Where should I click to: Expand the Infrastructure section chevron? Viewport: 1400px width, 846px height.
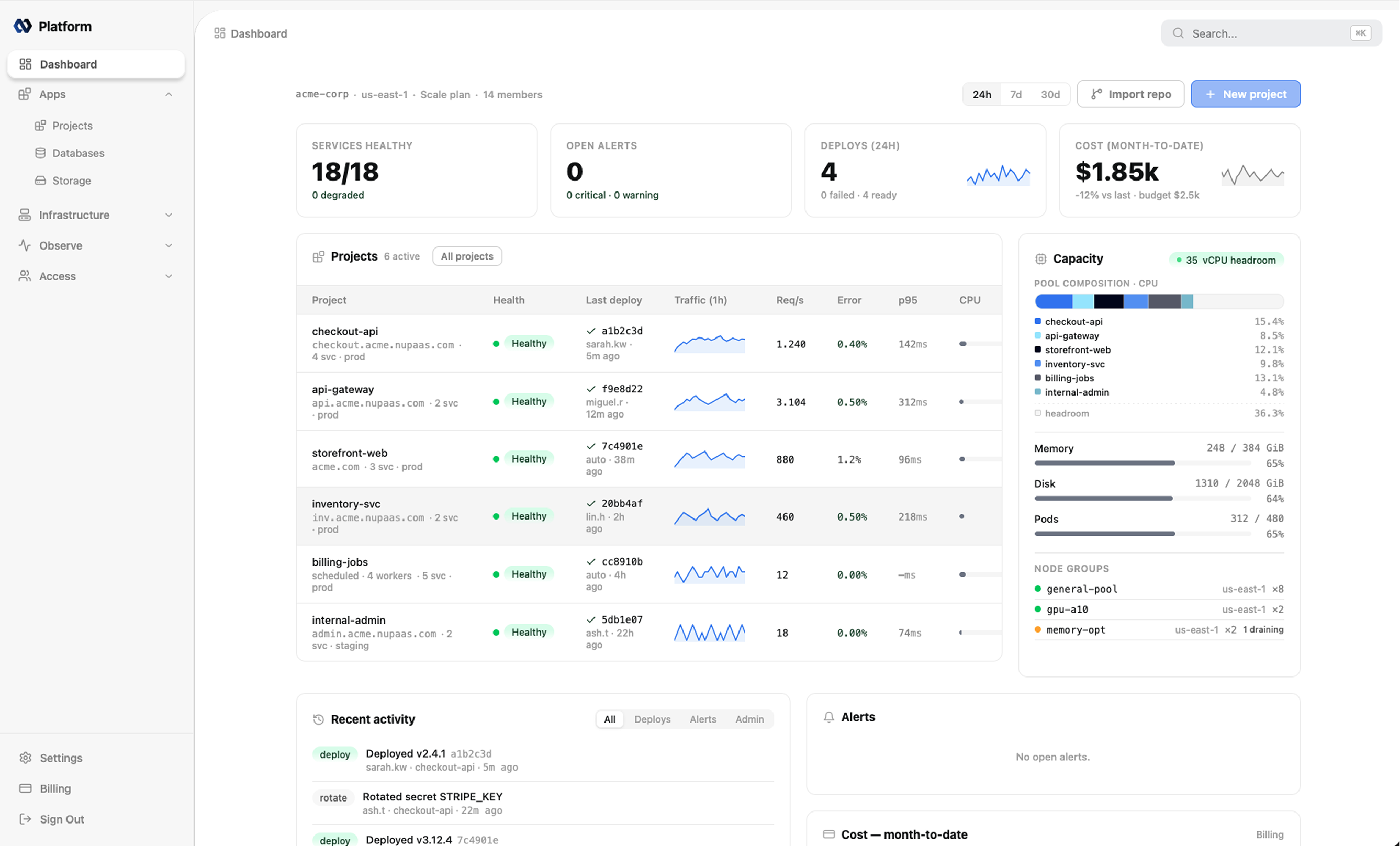[x=169, y=215]
